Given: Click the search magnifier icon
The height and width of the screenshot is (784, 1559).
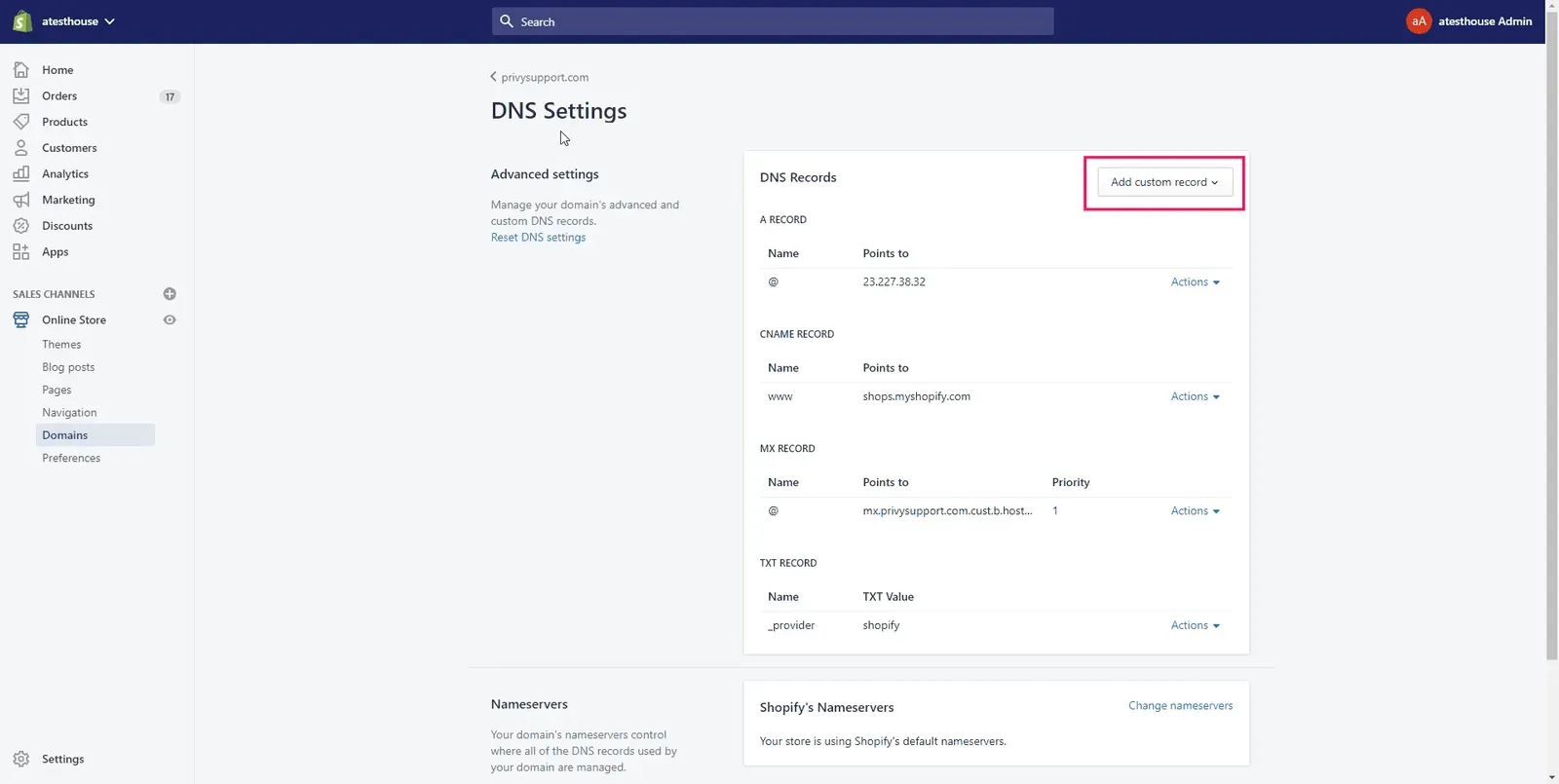Looking at the screenshot, I should tap(507, 20).
